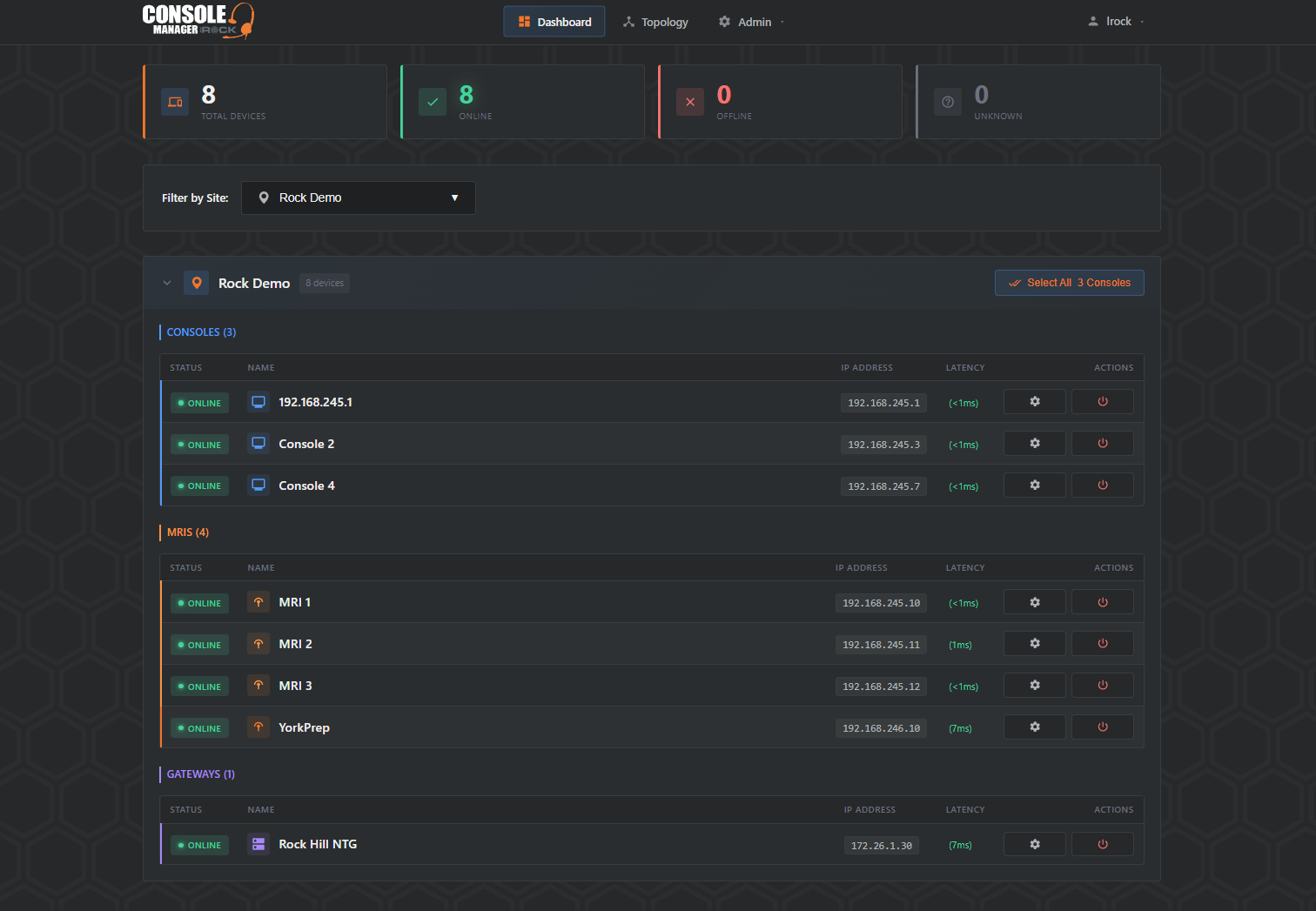The height and width of the screenshot is (911, 1316).
Task: Toggle power state of the 192.168.245.1 console
Action: [1102, 401]
